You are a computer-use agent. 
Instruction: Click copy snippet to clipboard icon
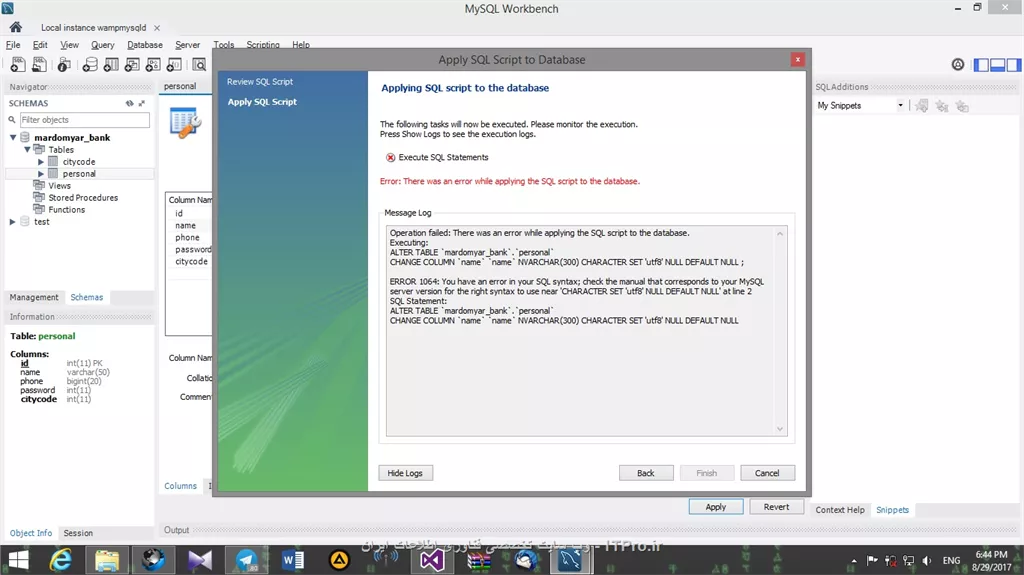point(962,106)
